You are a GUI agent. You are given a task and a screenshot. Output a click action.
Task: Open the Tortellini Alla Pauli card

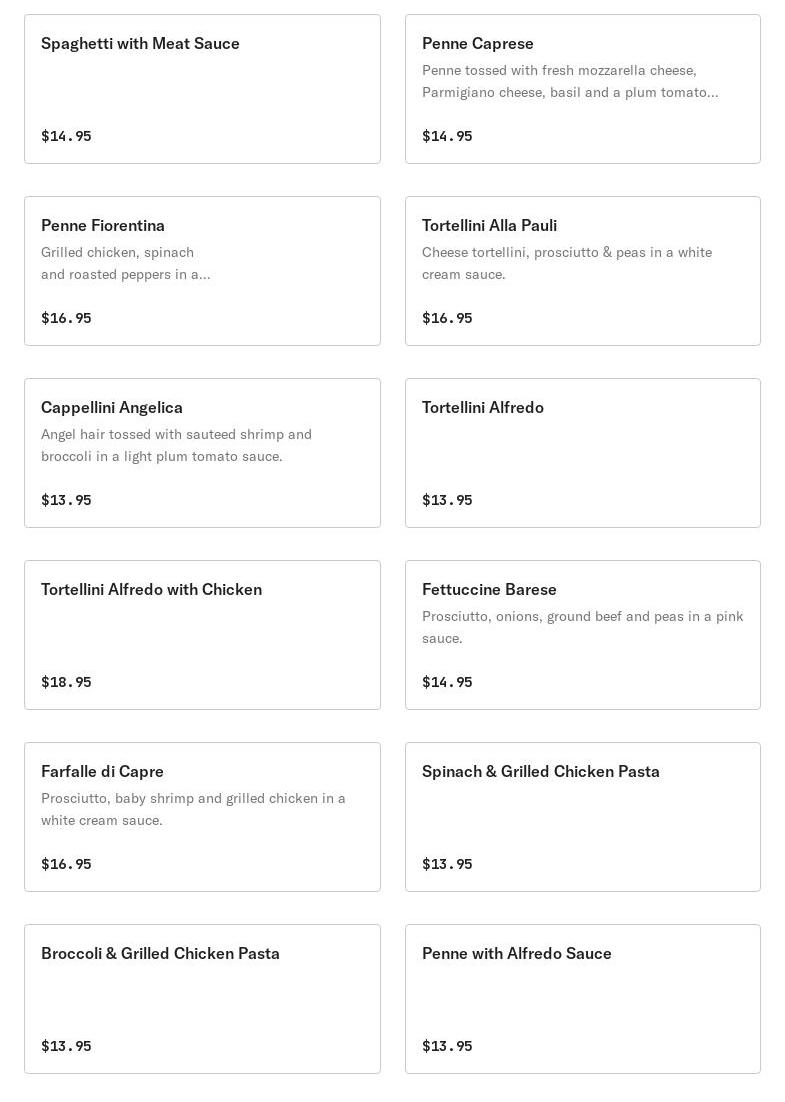(583, 271)
